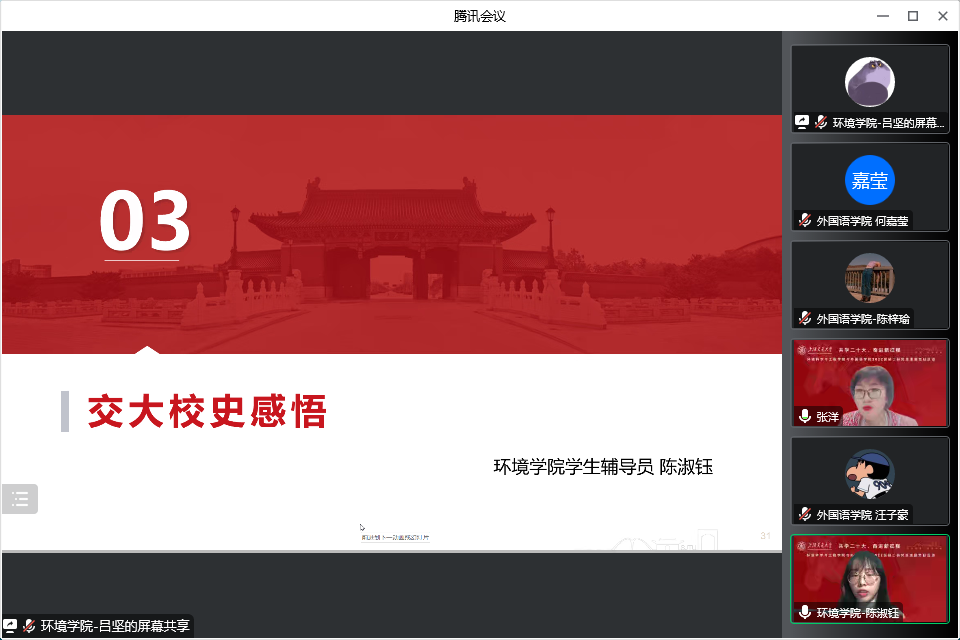Click 汪子豪's cartoon avatar
This screenshot has width=960, height=640.
click(x=869, y=474)
